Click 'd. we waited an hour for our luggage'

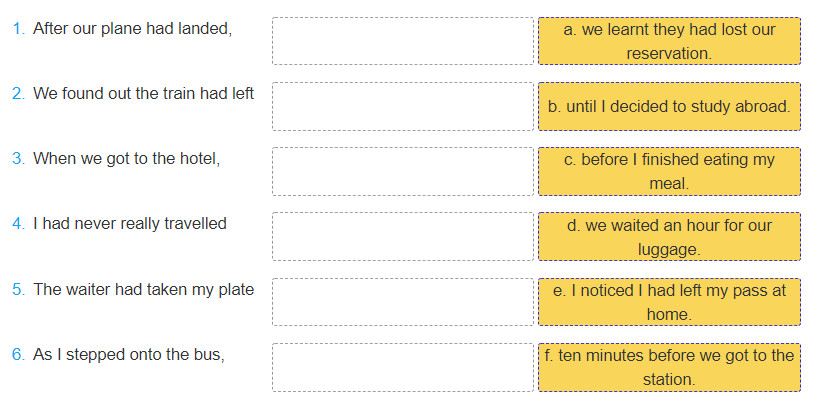669,237
